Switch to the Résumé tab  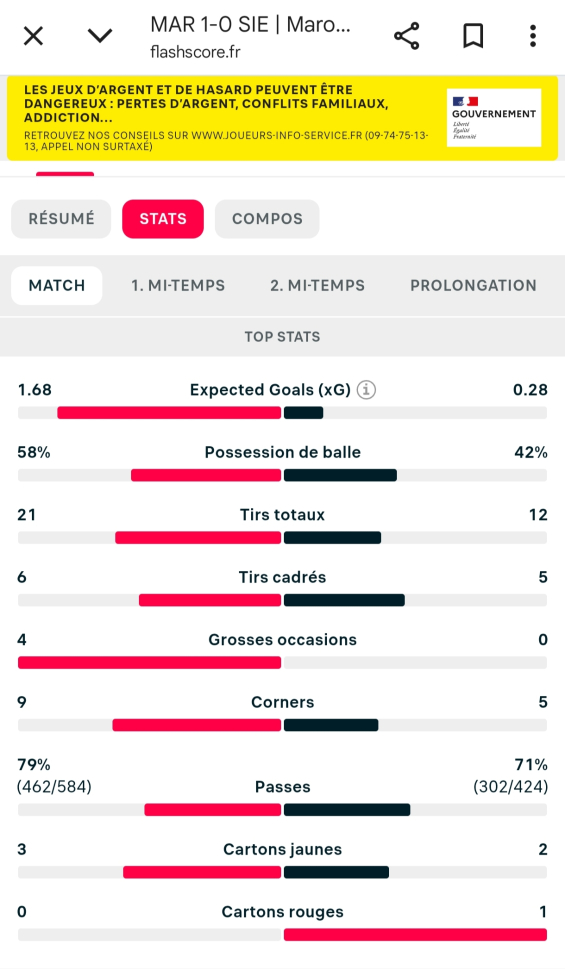[x=61, y=219]
